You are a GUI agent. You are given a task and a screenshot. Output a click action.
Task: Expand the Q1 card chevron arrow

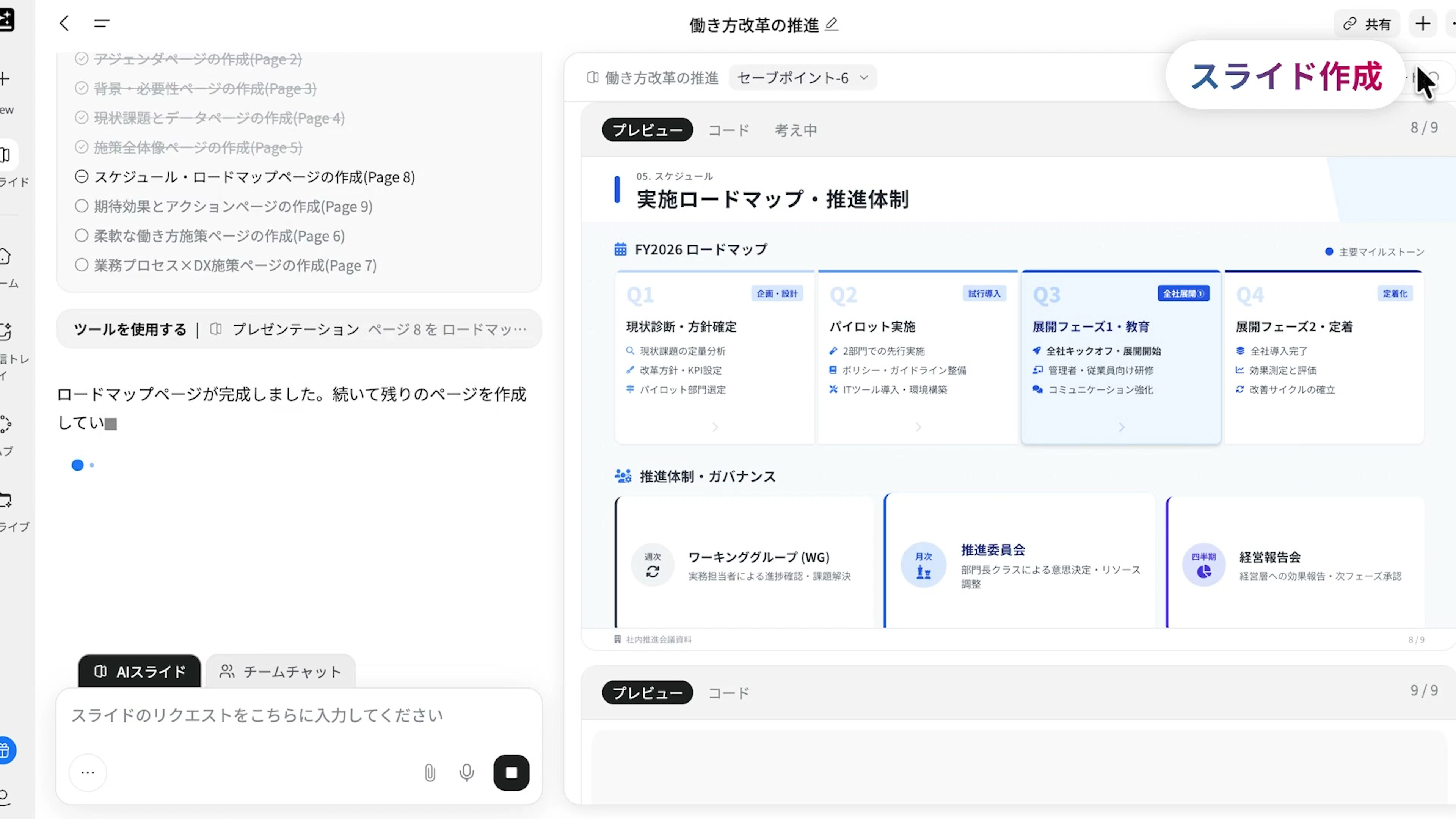click(715, 427)
